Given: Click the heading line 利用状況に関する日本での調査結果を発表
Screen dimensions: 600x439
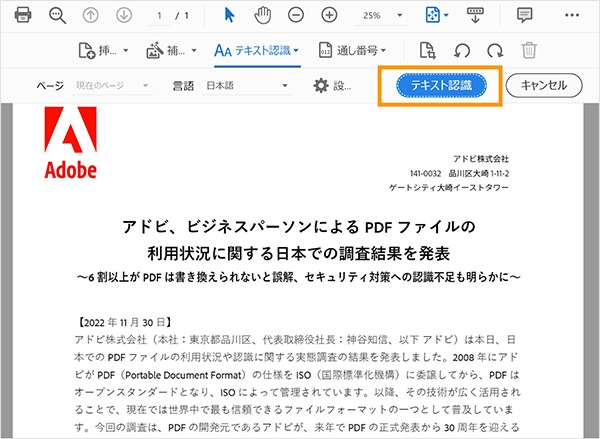Looking at the screenshot, I should pos(298,253).
